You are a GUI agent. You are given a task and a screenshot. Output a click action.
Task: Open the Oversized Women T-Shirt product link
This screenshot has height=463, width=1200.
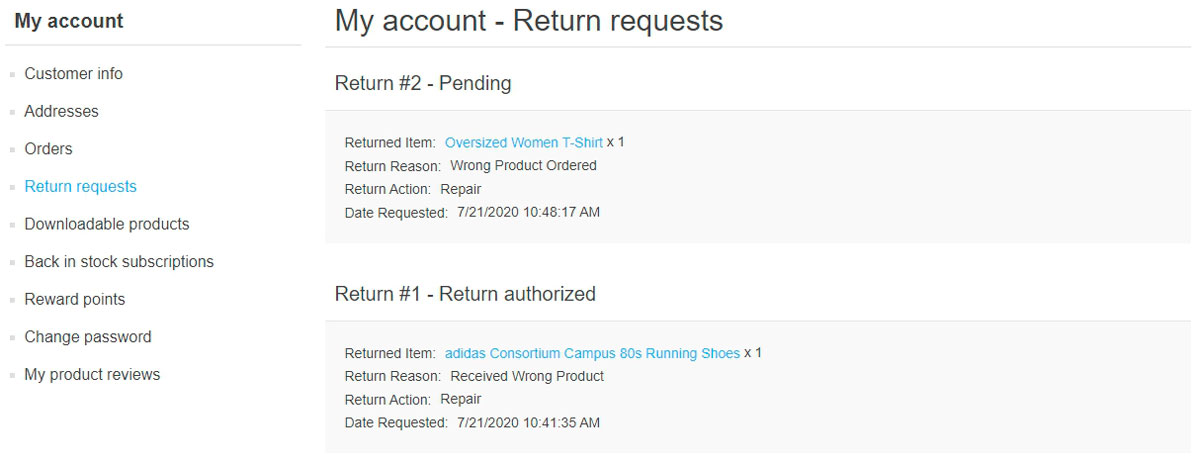click(x=523, y=143)
